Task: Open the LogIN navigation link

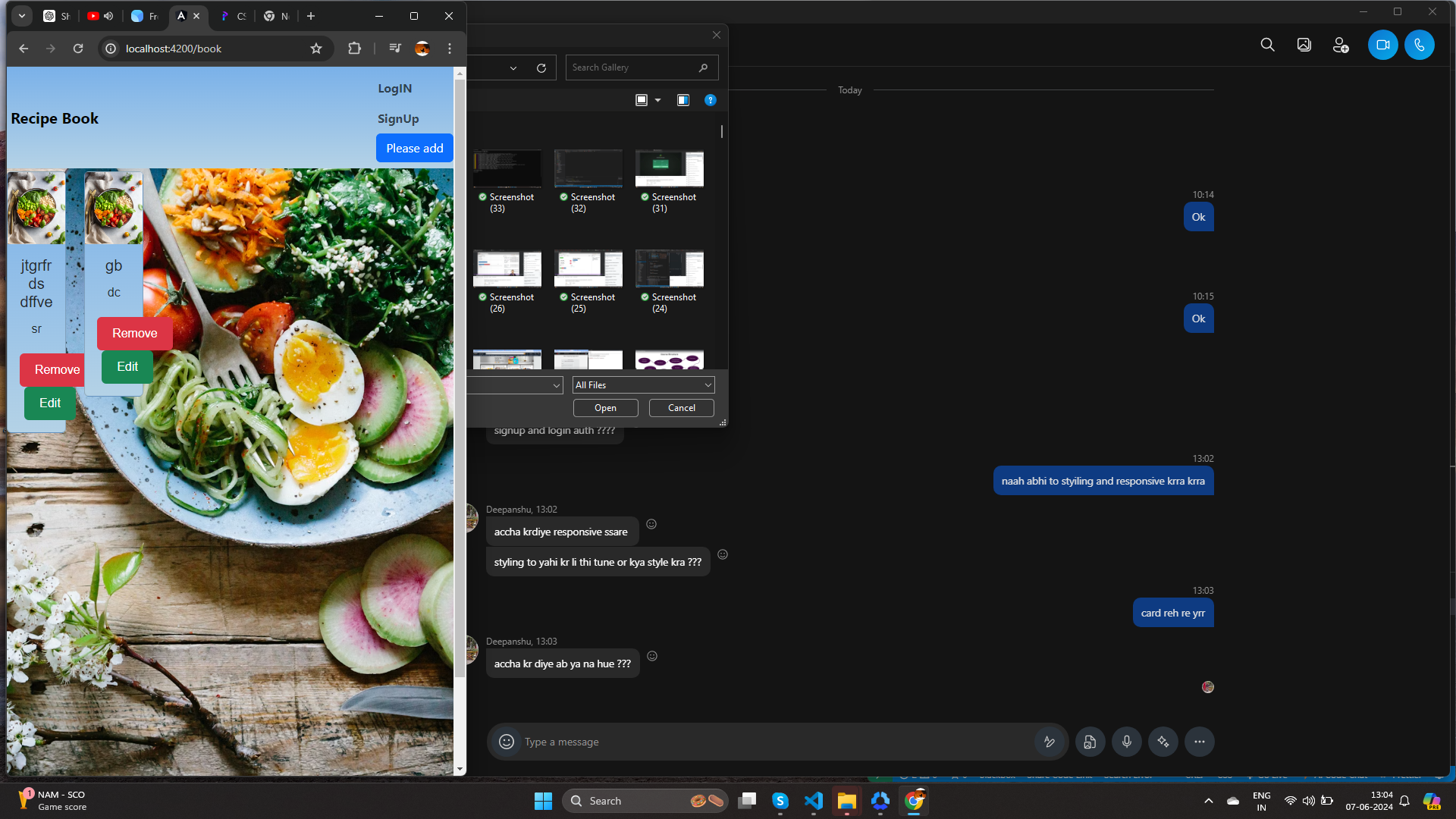Action: [394, 89]
